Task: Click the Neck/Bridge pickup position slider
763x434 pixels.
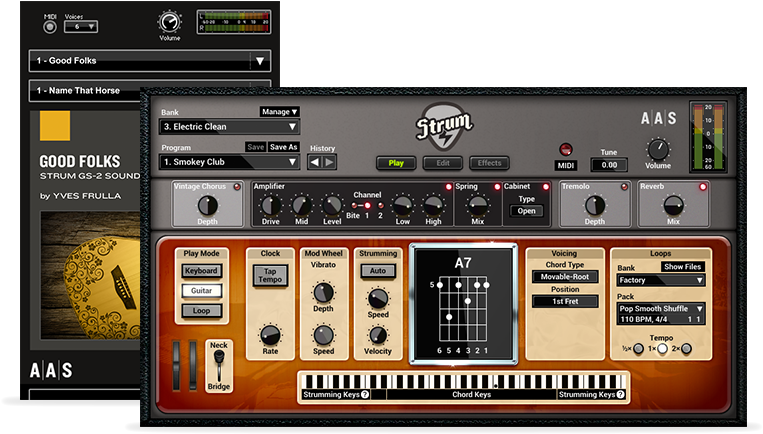Action: [219, 366]
